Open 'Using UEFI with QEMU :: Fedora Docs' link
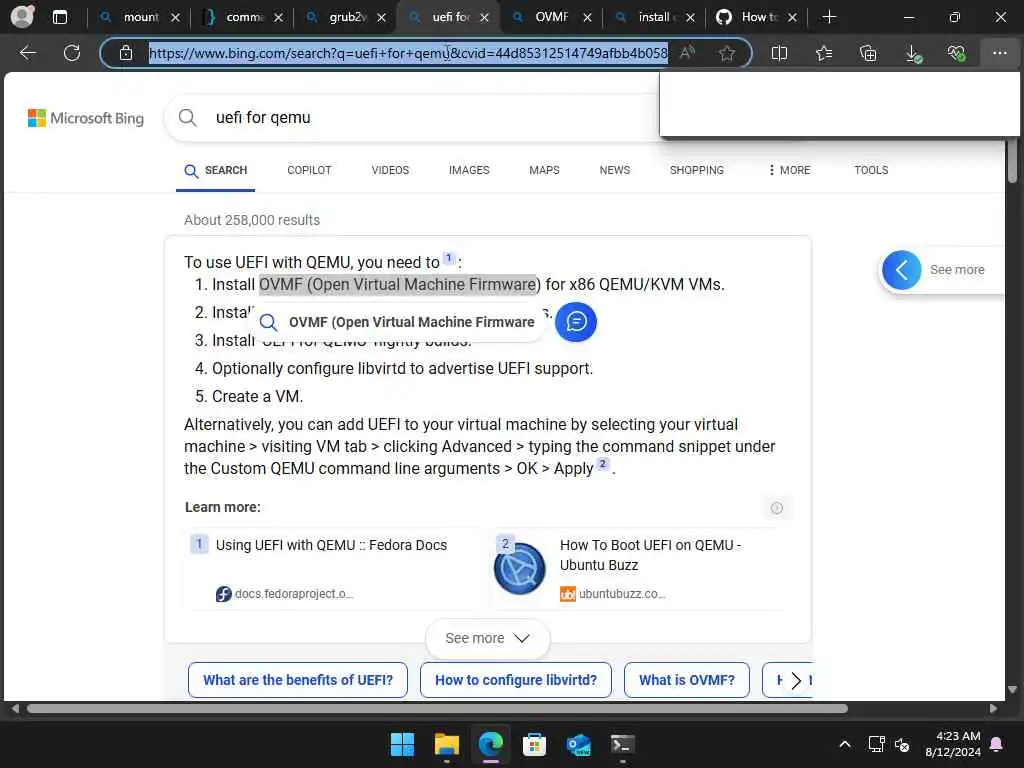 [x=331, y=545]
